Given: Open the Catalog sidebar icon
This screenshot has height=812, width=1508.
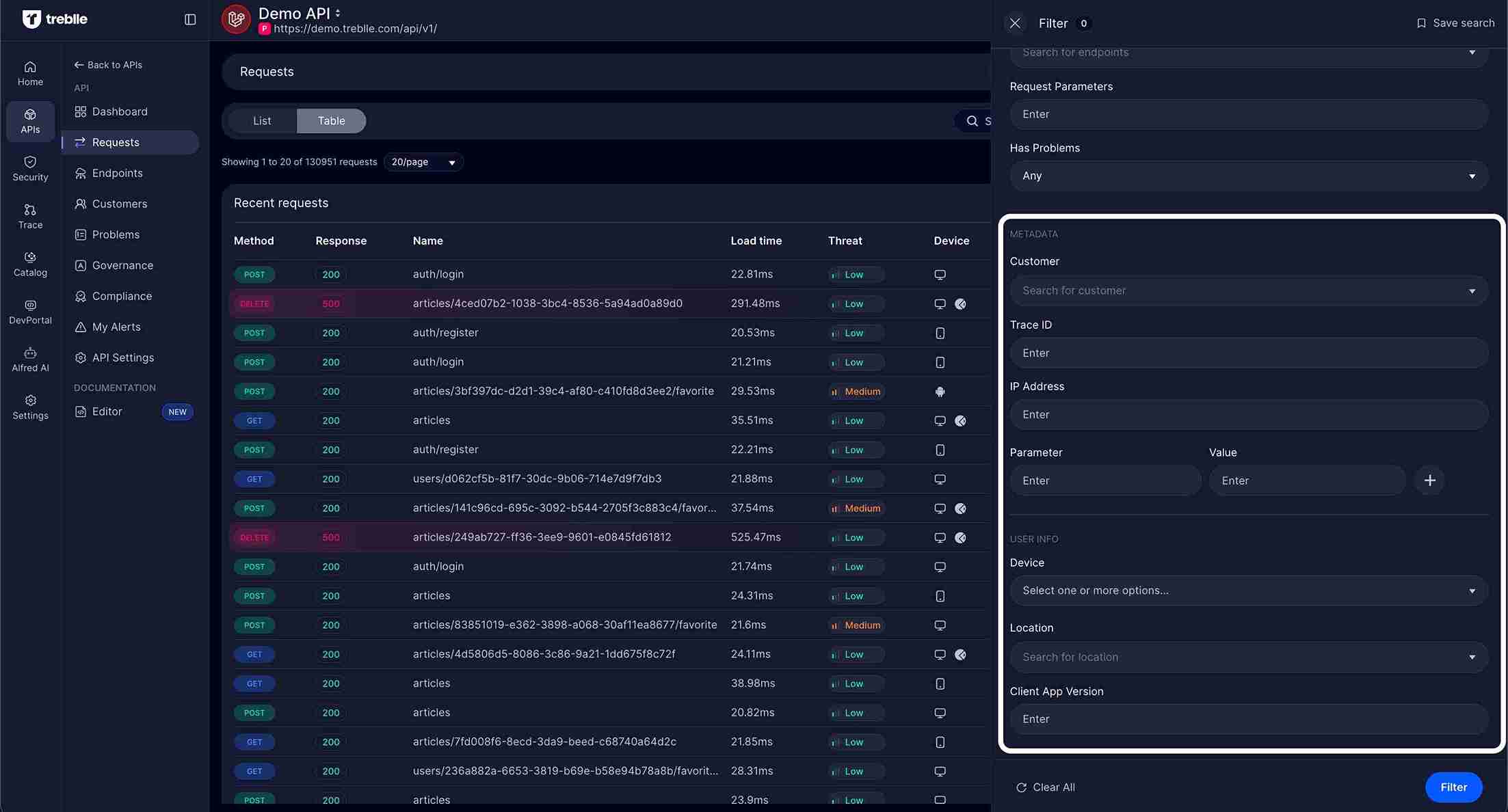Looking at the screenshot, I should point(30,264).
